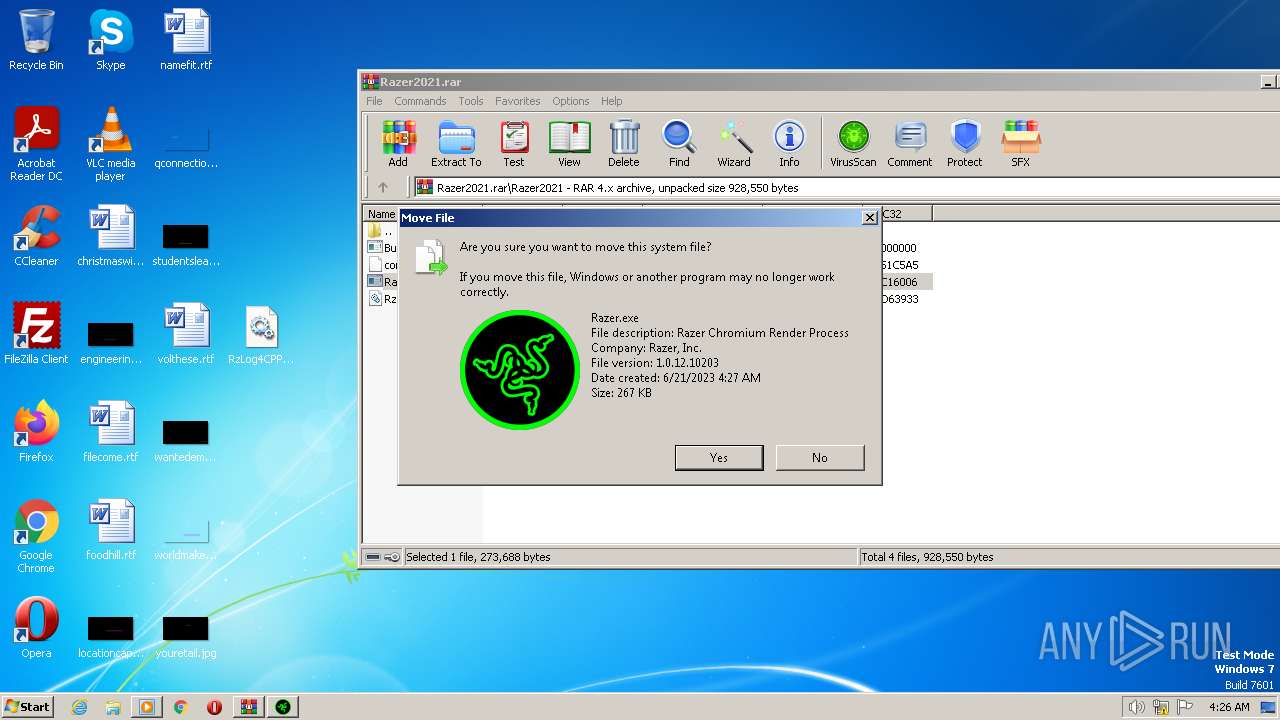Click the Delete trash can toolbar icon

(624, 144)
